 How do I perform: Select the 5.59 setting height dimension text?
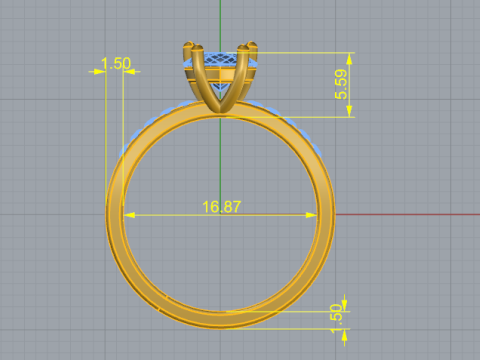click(341, 84)
